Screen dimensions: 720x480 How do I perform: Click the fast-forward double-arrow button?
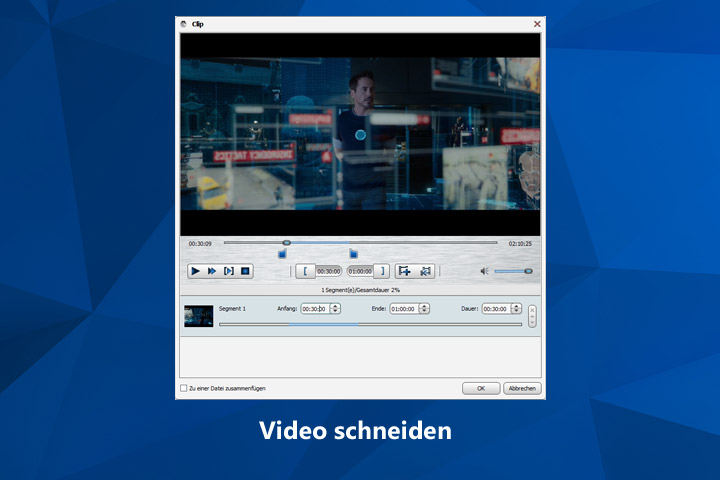coord(212,271)
